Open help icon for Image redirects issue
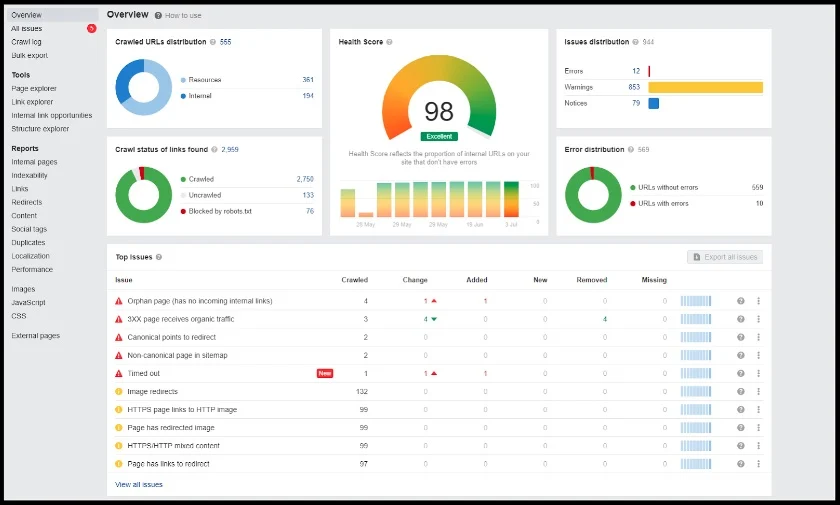Viewport: 840px width, 505px height. click(740, 391)
